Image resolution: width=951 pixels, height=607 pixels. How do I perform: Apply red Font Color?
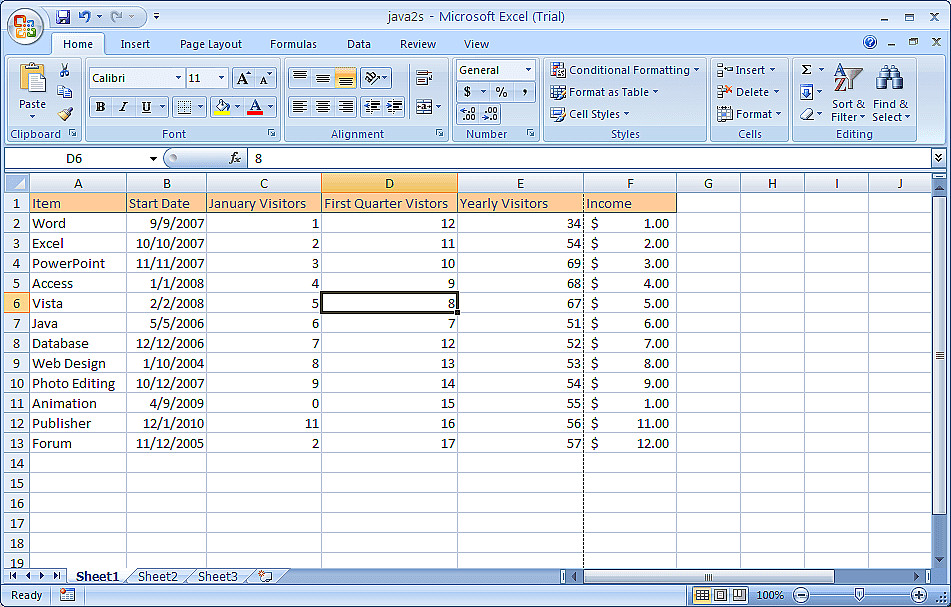255,107
